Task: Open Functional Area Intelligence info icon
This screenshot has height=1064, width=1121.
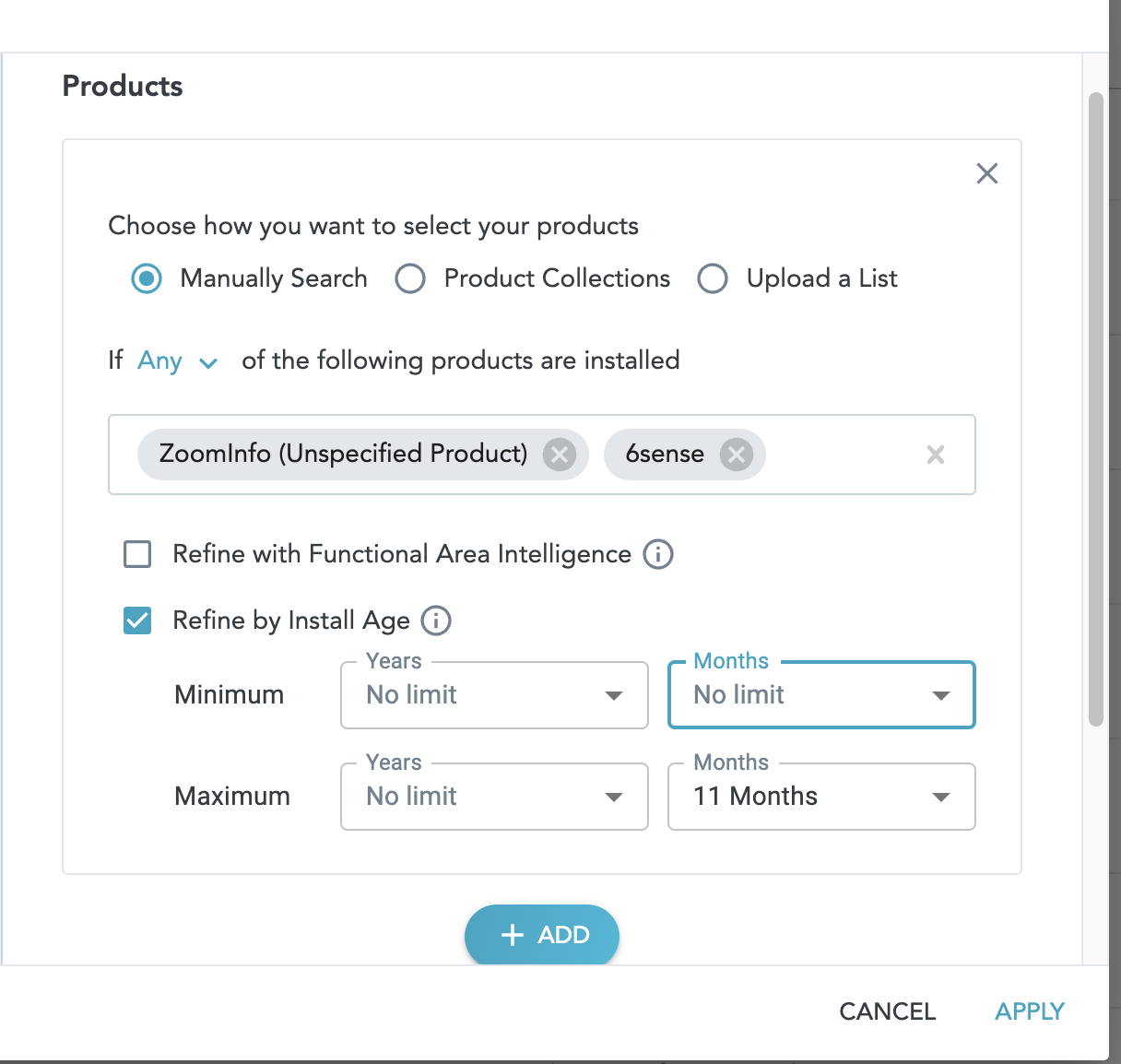Action: pyautogui.click(x=658, y=554)
